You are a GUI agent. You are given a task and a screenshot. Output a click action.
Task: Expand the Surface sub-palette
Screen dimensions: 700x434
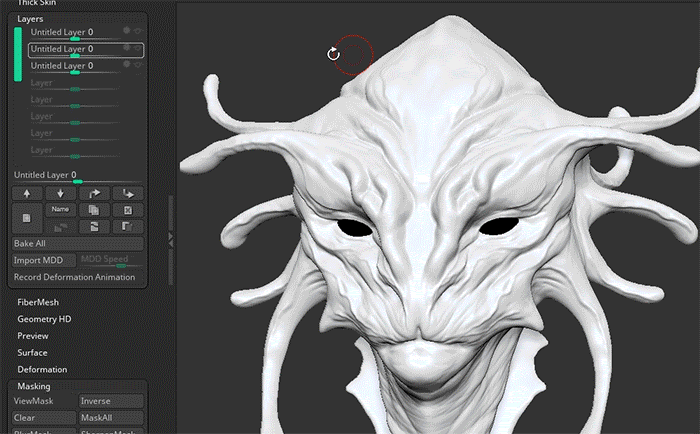32,353
